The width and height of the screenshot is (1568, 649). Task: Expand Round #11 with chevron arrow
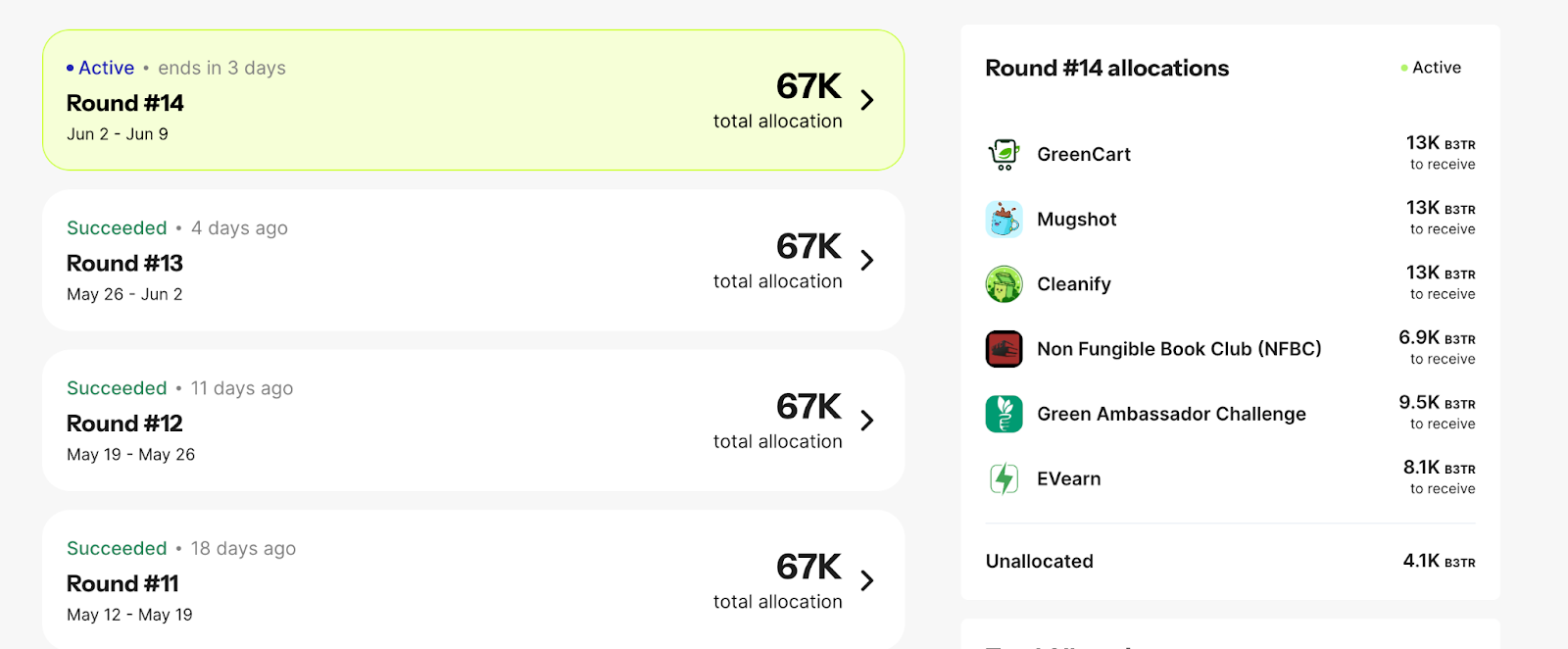(x=866, y=580)
